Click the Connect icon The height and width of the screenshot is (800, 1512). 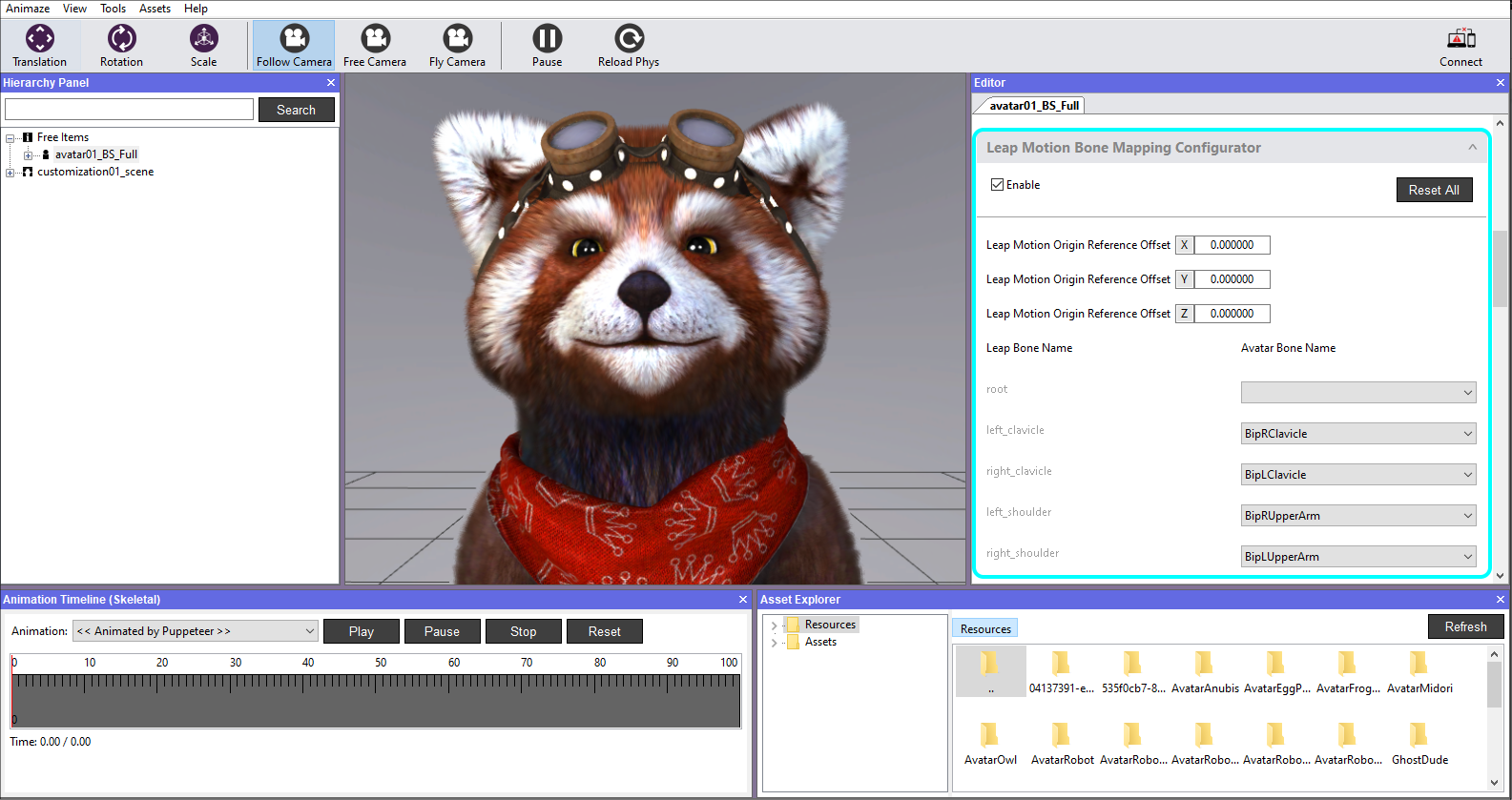(1460, 46)
